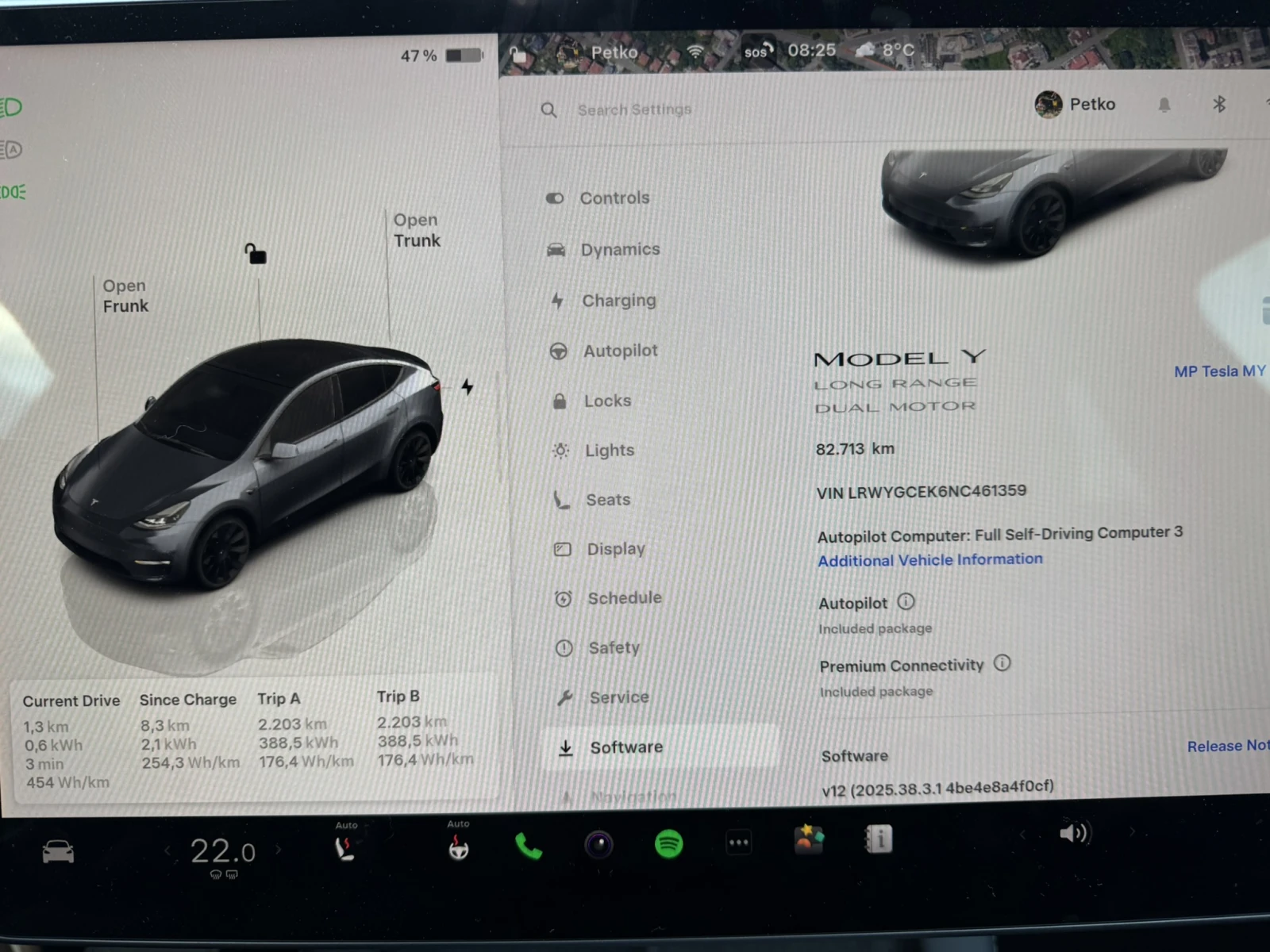The height and width of the screenshot is (952, 1270).
Task: Toggle the car lock icon
Action: (x=256, y=254)
